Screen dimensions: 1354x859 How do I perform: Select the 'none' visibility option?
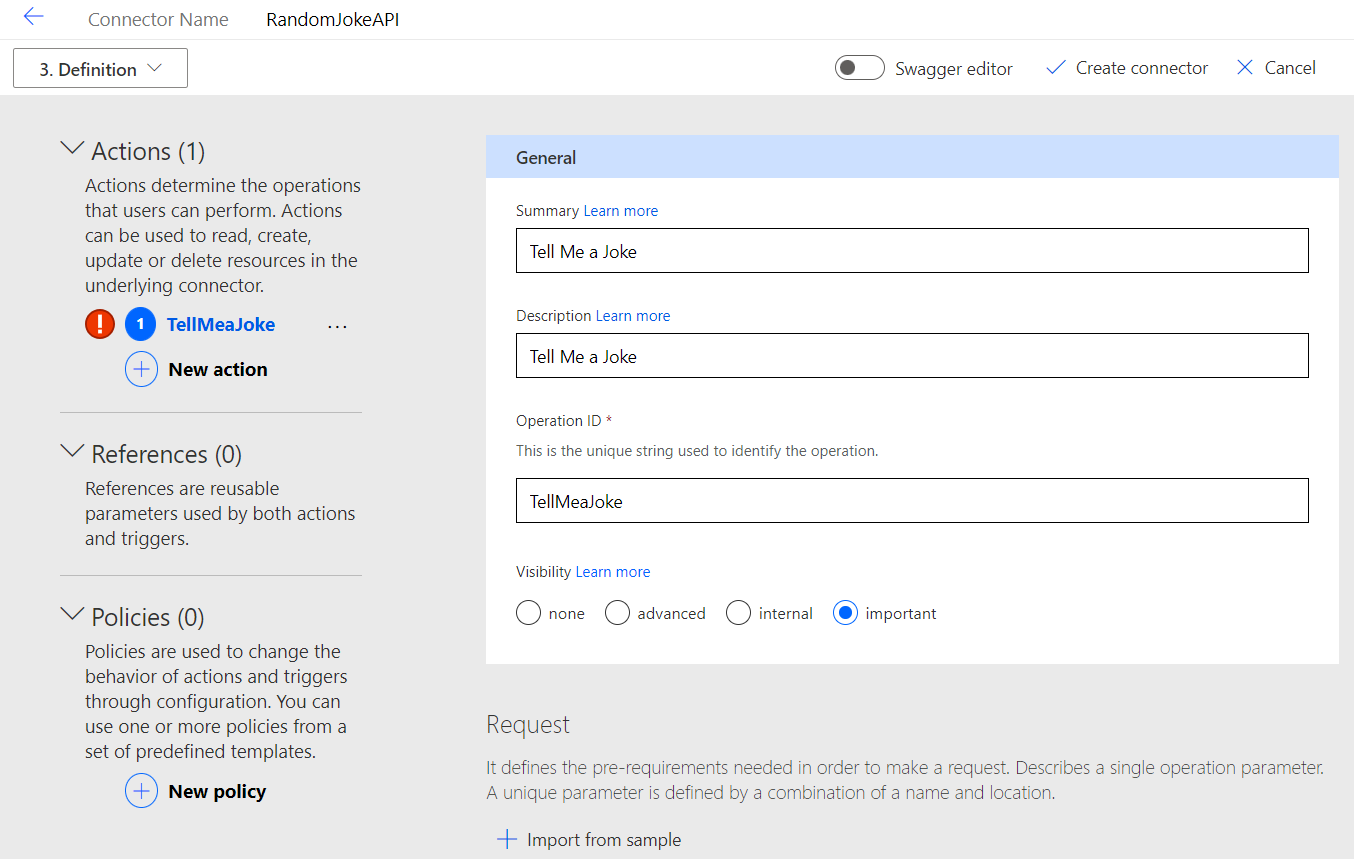coord(529,613)
